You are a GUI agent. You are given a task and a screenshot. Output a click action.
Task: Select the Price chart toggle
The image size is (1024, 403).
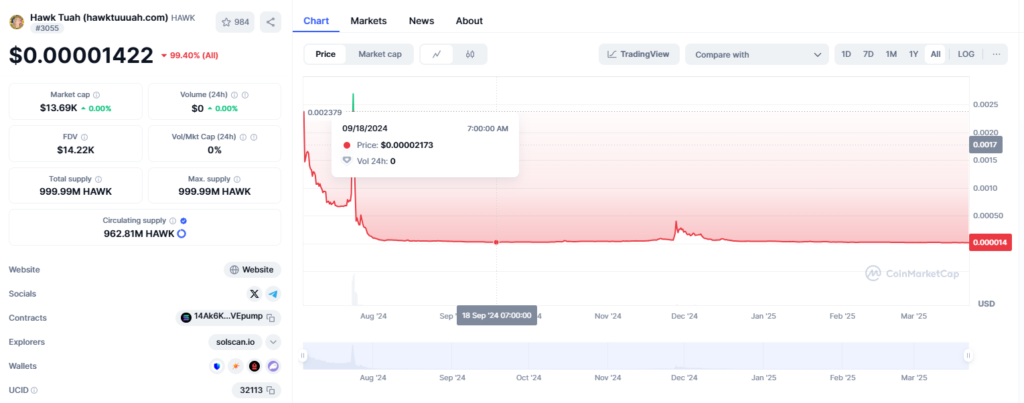pyautogui.click(x=325, y=54)
